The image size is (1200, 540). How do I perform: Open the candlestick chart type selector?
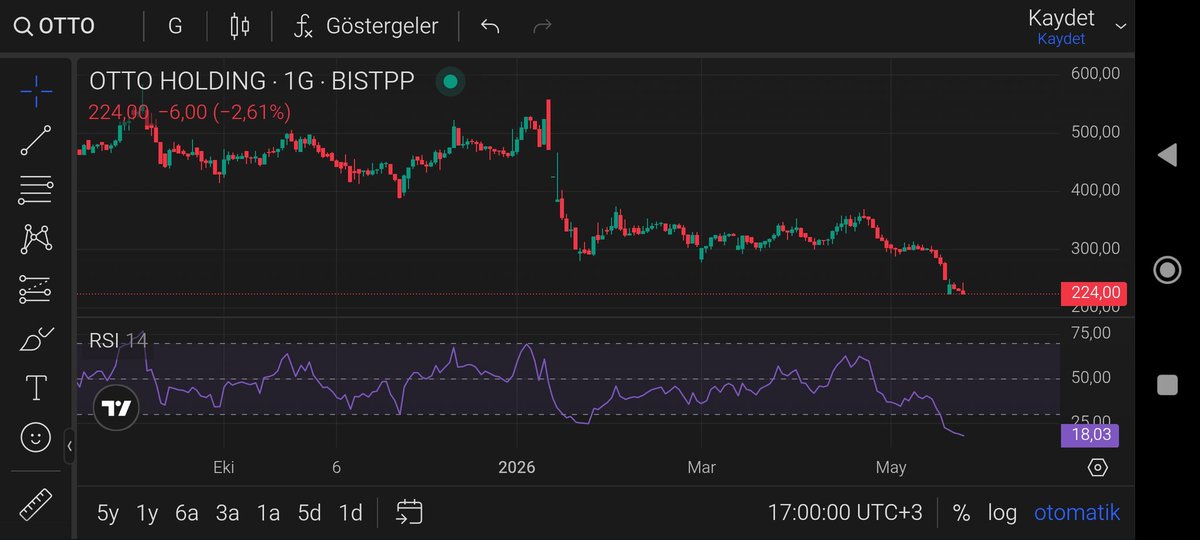240,26
